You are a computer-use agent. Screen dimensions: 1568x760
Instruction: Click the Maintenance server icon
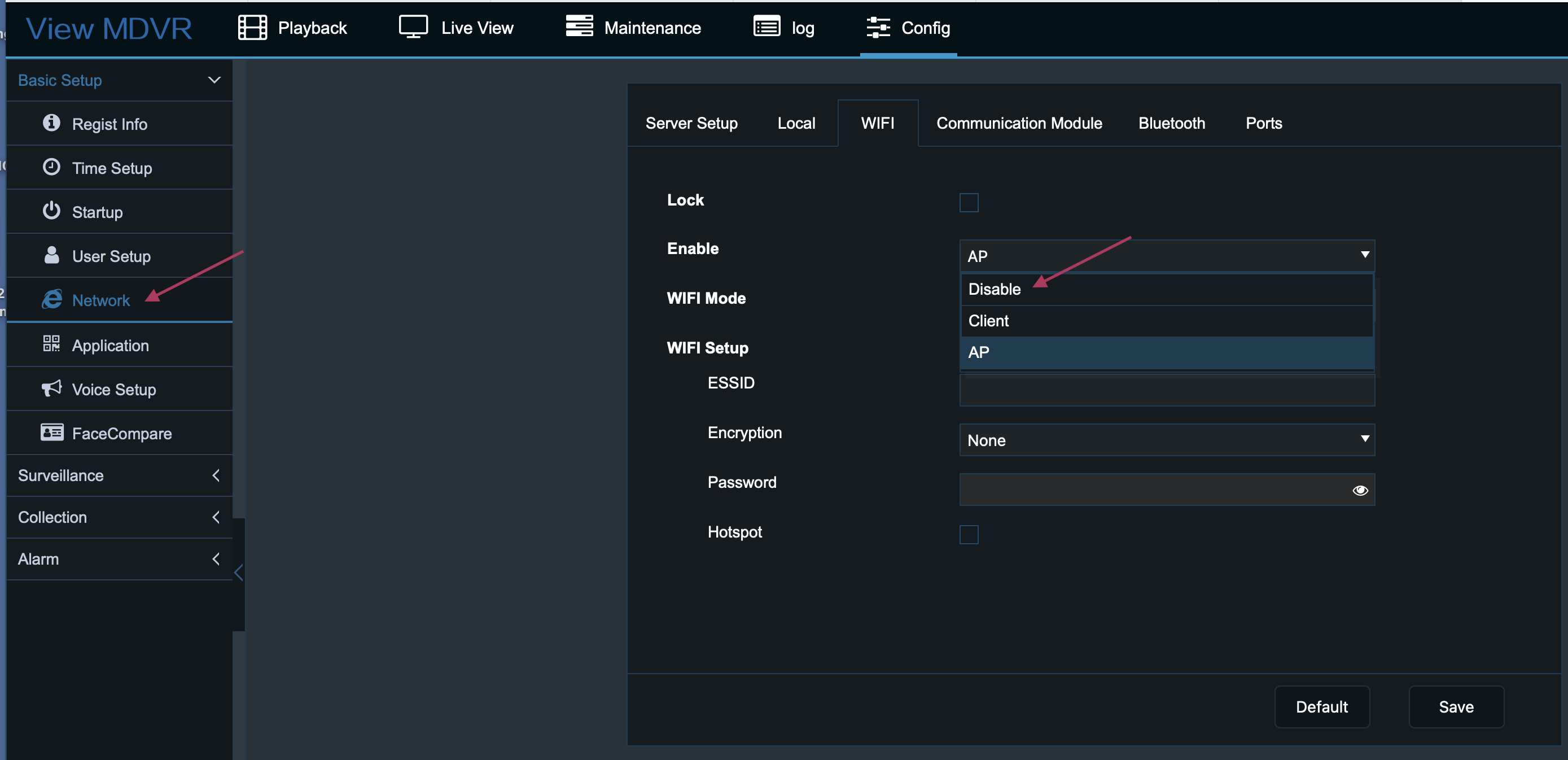[579, 27]
